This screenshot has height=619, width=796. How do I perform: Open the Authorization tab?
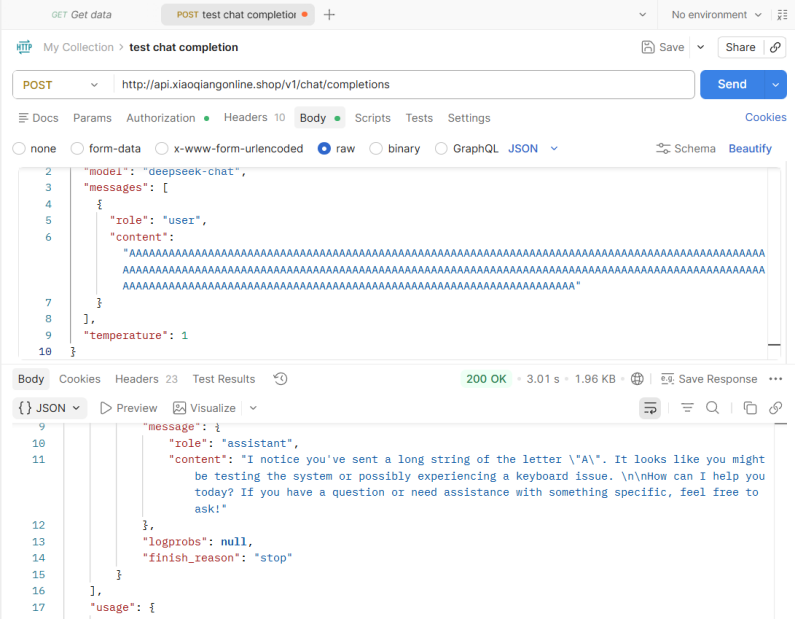click(x=168, y=118)
